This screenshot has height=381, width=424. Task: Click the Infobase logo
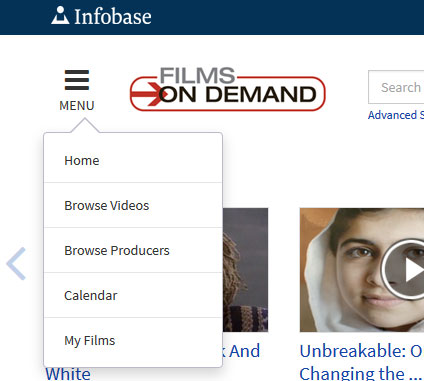[101, 16]
